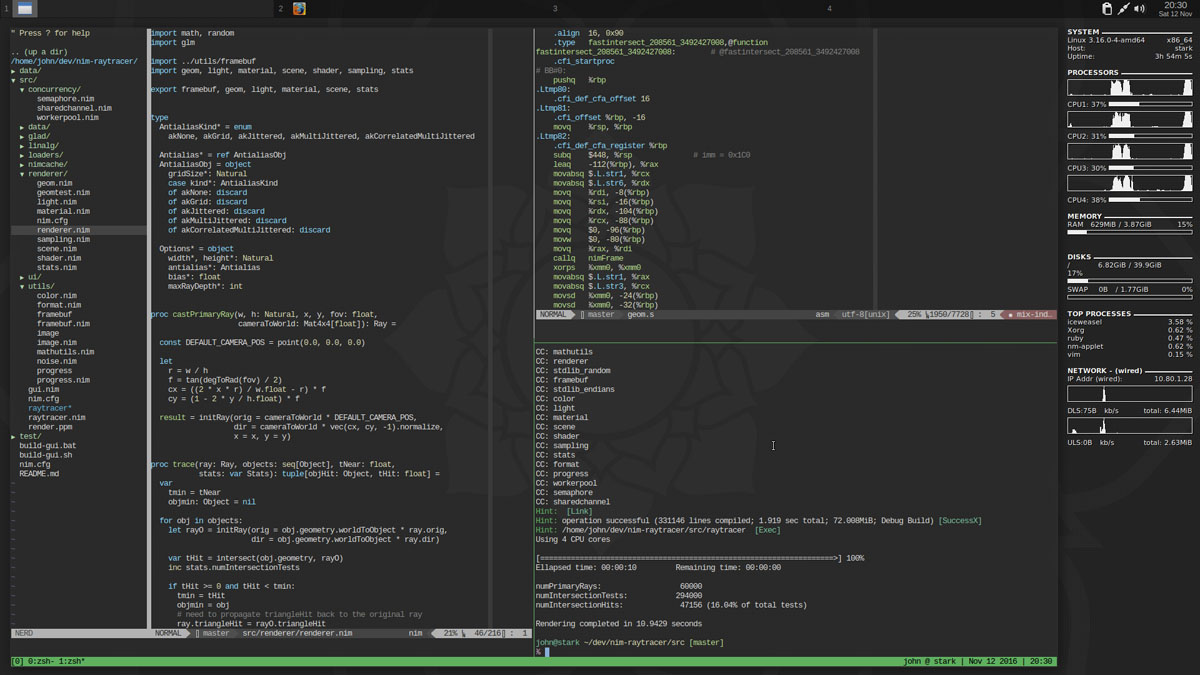
Task: Click the zsh prompt input line
Action: coord(795,652)
